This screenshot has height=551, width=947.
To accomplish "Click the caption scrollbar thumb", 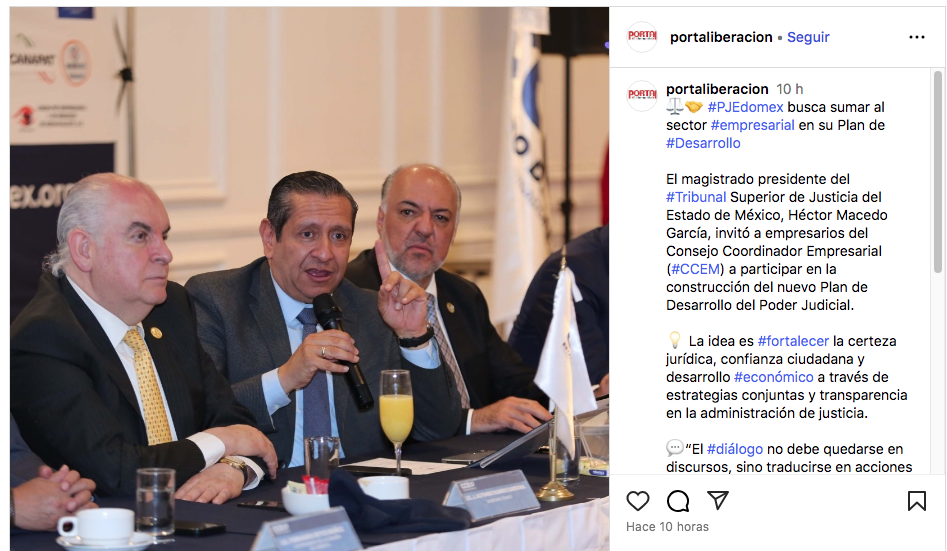I will pos(937,172).
